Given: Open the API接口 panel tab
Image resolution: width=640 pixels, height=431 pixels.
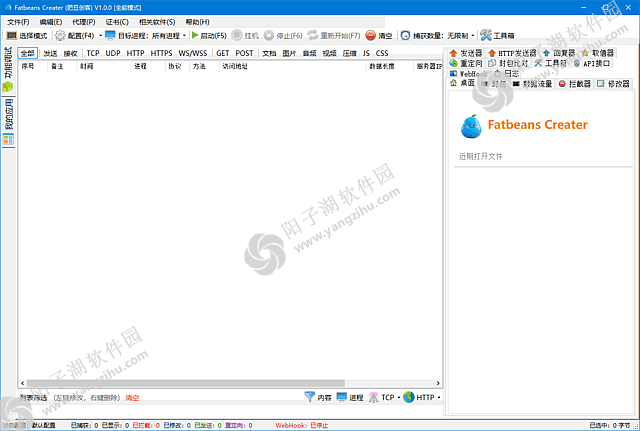Looking at the screenshot, I should (x=595, y=62).
